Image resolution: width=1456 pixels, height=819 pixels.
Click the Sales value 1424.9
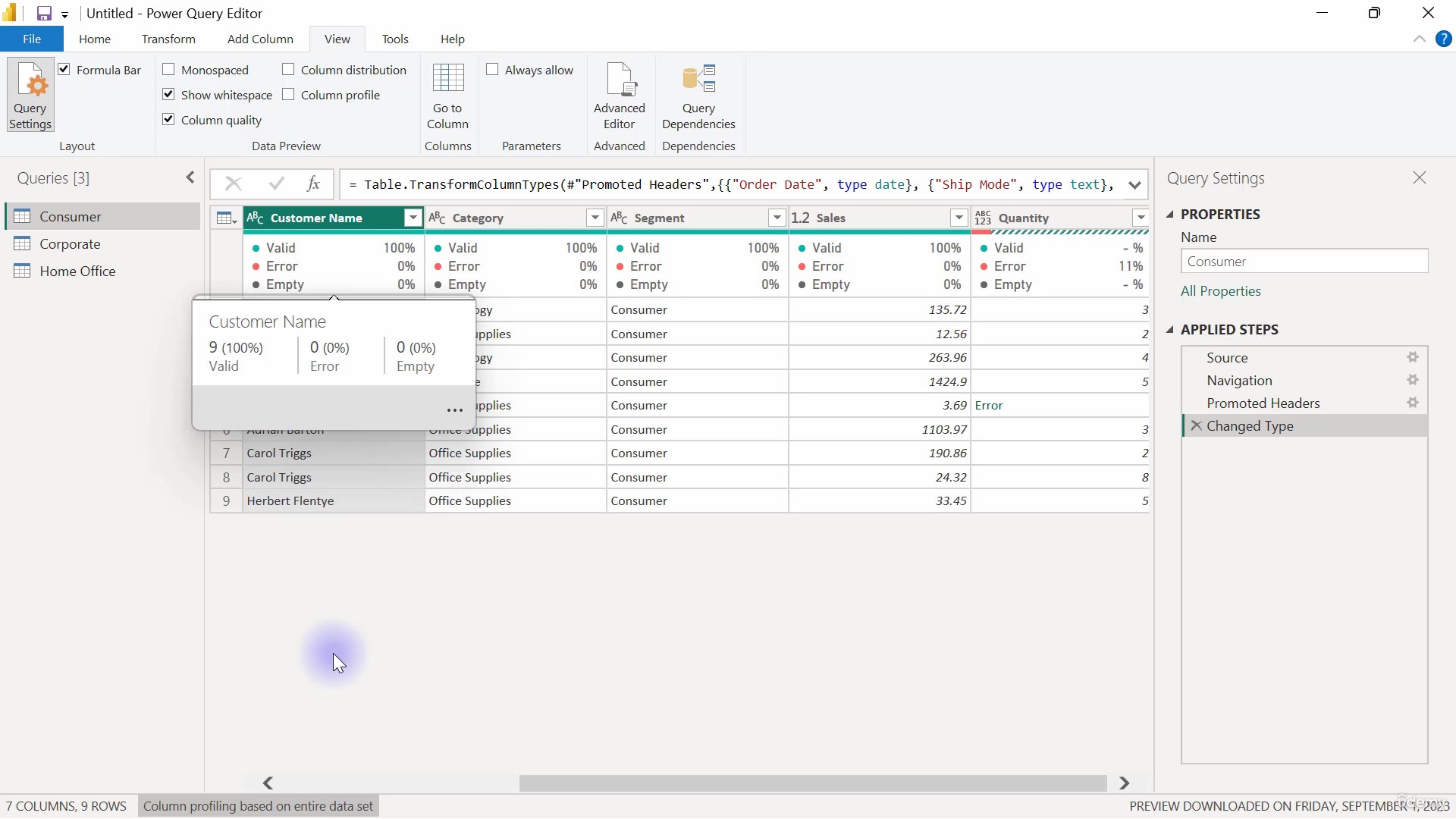(x=880, y=382)
